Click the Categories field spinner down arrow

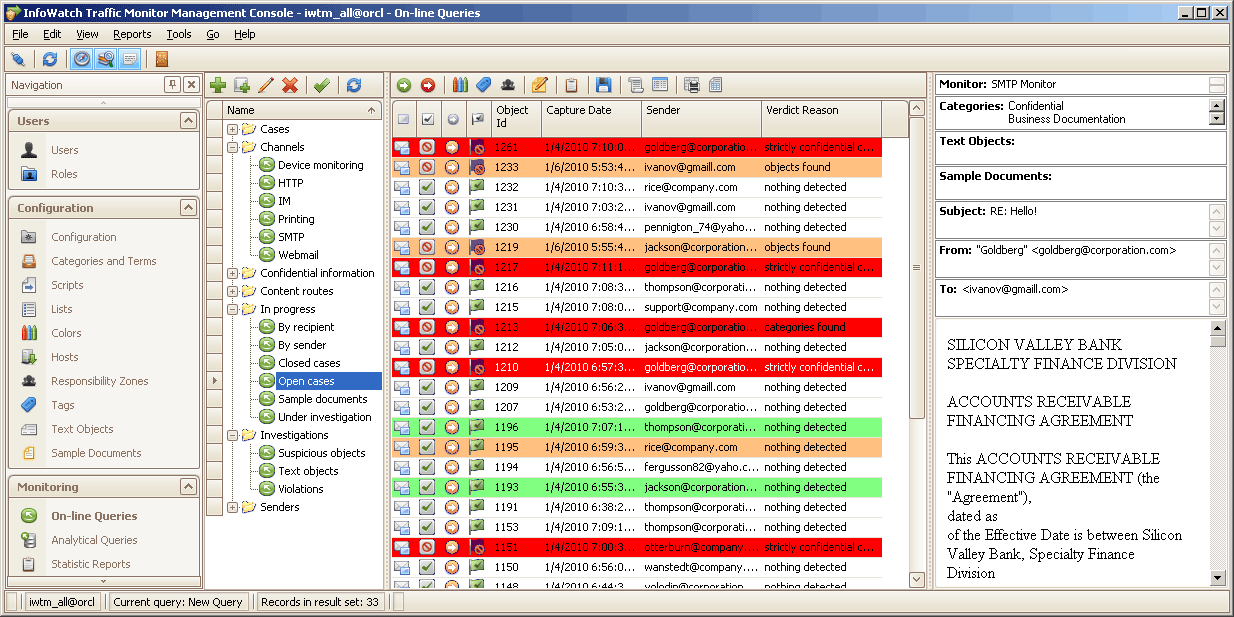(x=1217, y=118)
